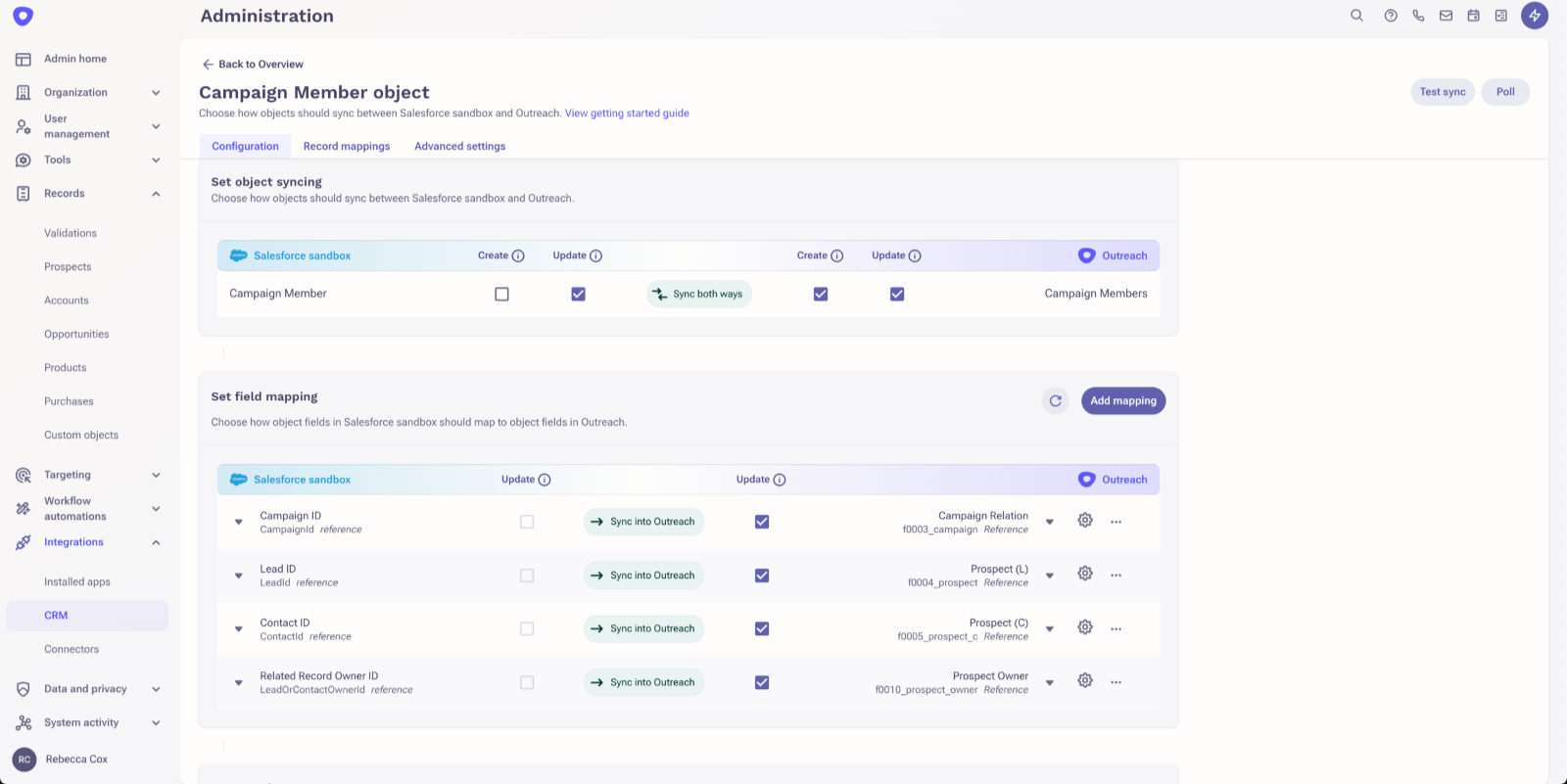Click info icon next to Outreach Create
The height and width of the screenshot is (784, 1567).
coord(837,255)
